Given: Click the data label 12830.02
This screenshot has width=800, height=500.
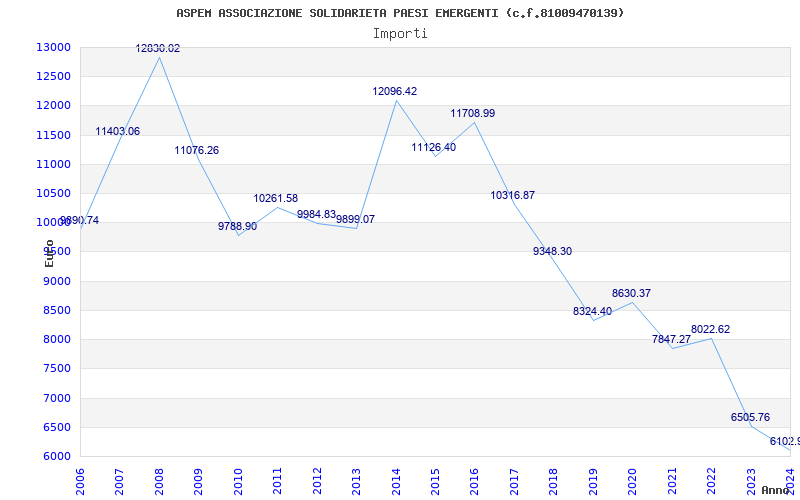Looking at the screenshot, I should click(x=158, y=48).
